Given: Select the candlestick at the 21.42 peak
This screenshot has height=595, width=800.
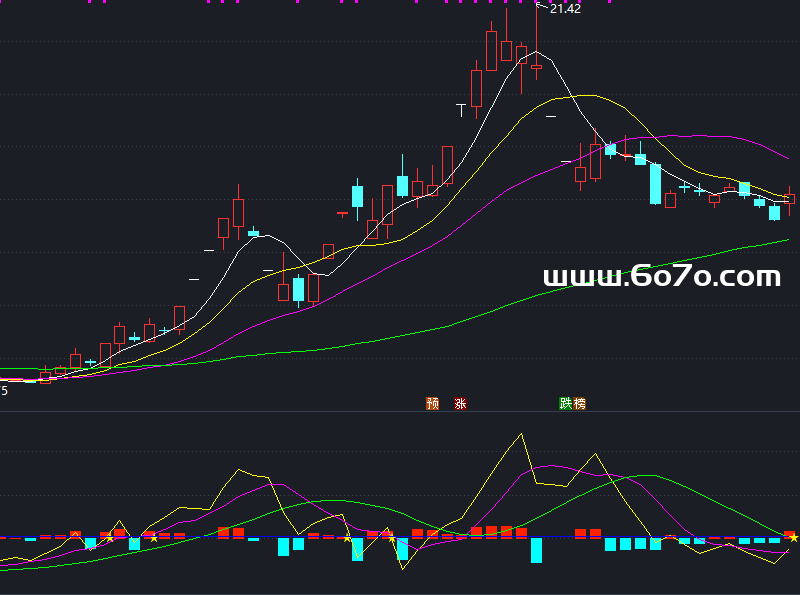Looking at the screenshot, I should click(536, 66).
